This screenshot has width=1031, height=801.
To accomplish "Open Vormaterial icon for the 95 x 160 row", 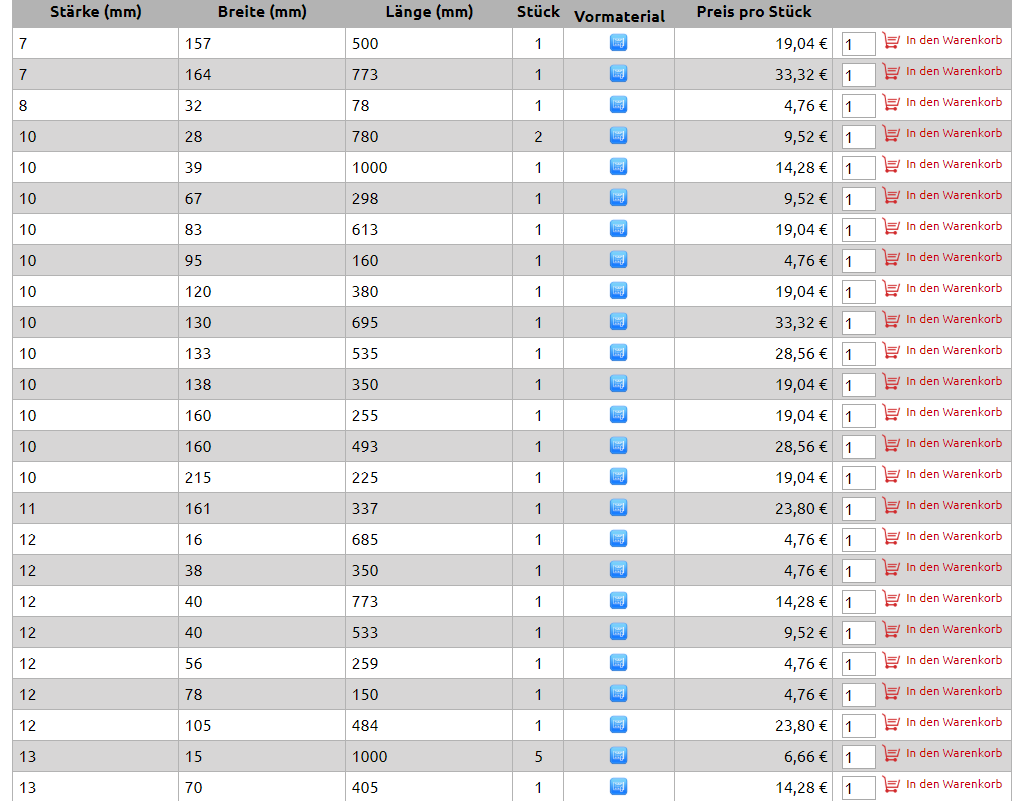I will pos(618,259).
